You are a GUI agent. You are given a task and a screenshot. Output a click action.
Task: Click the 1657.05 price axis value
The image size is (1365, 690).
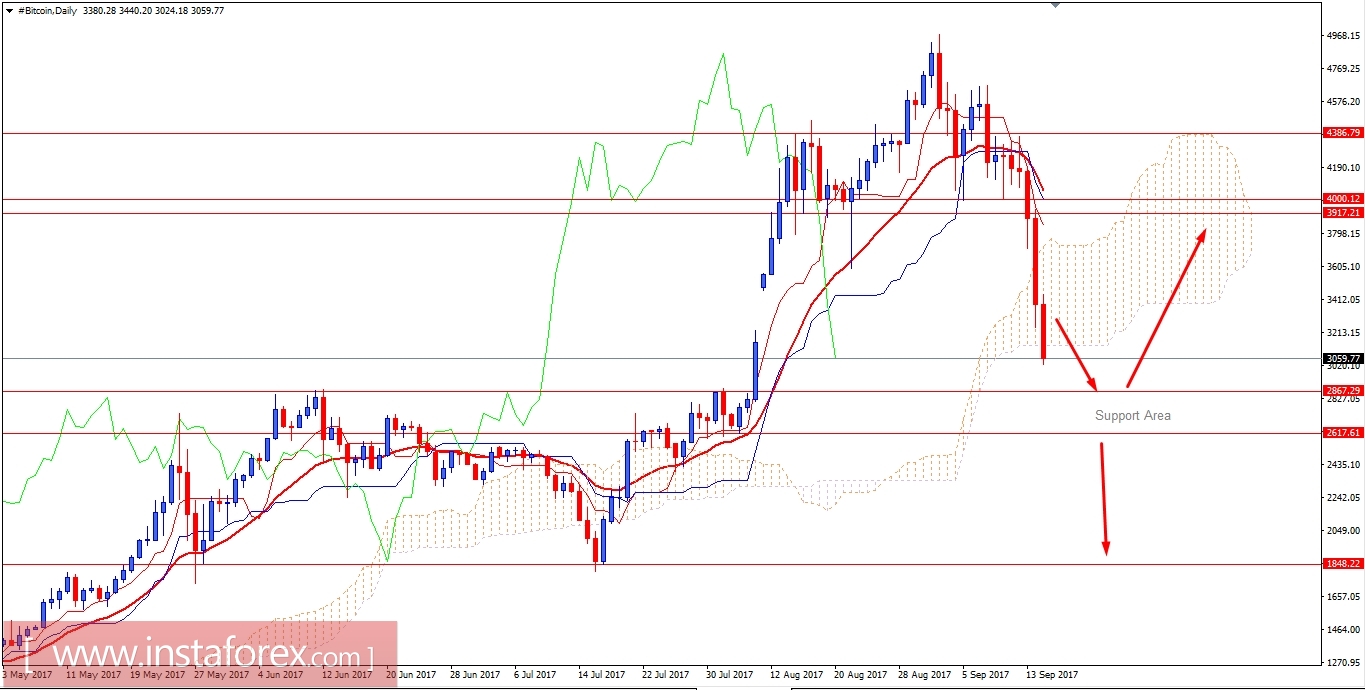point(1343,597)
